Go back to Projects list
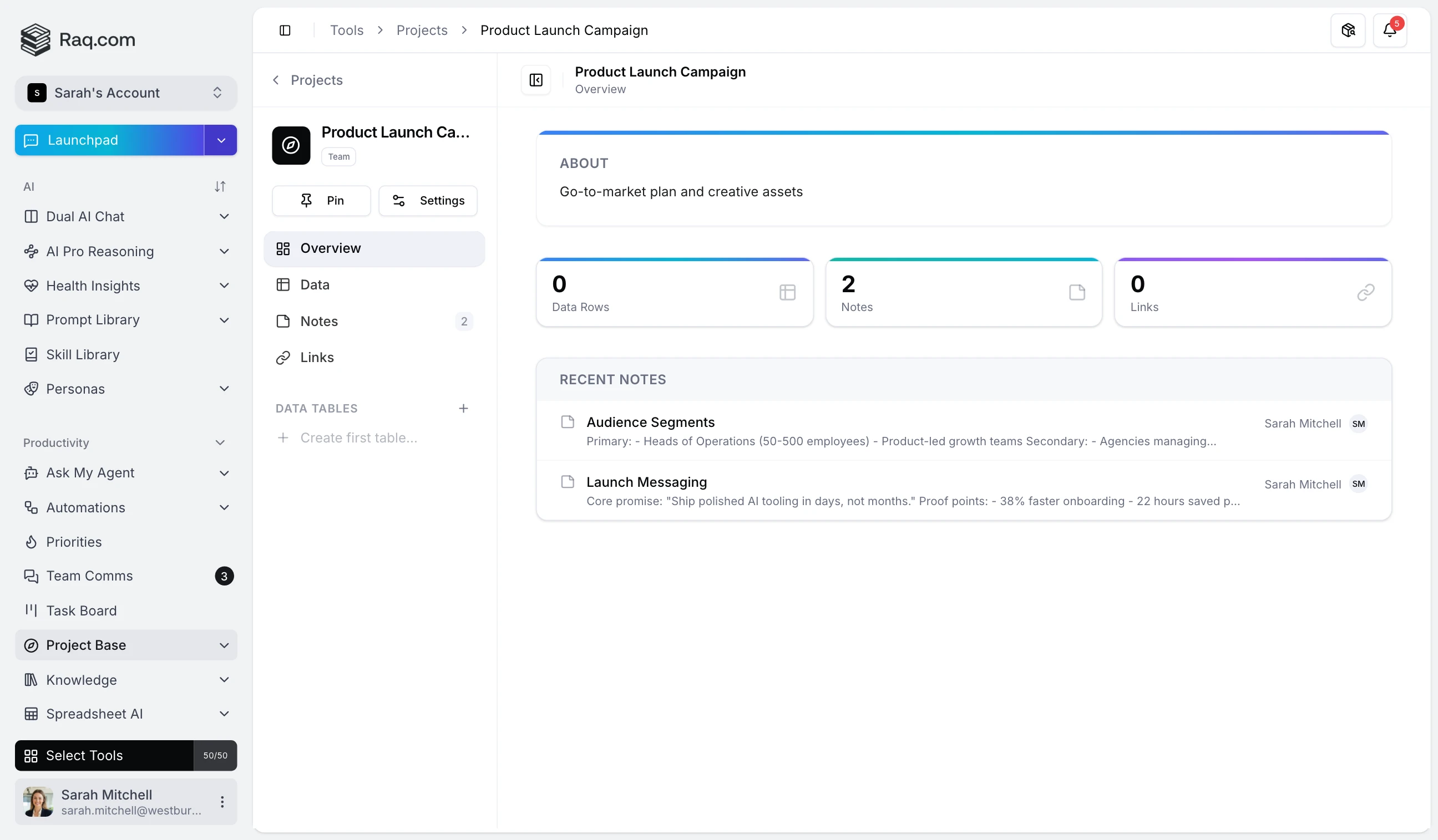Viewport: 1438px width, 840px height. click(x=307, y=80)
